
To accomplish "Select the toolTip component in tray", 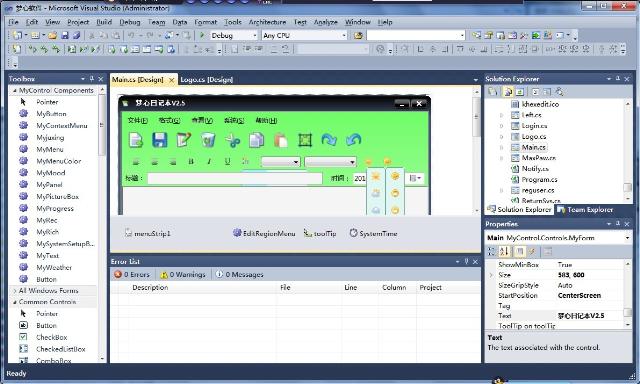I will [x=320, y=233].
